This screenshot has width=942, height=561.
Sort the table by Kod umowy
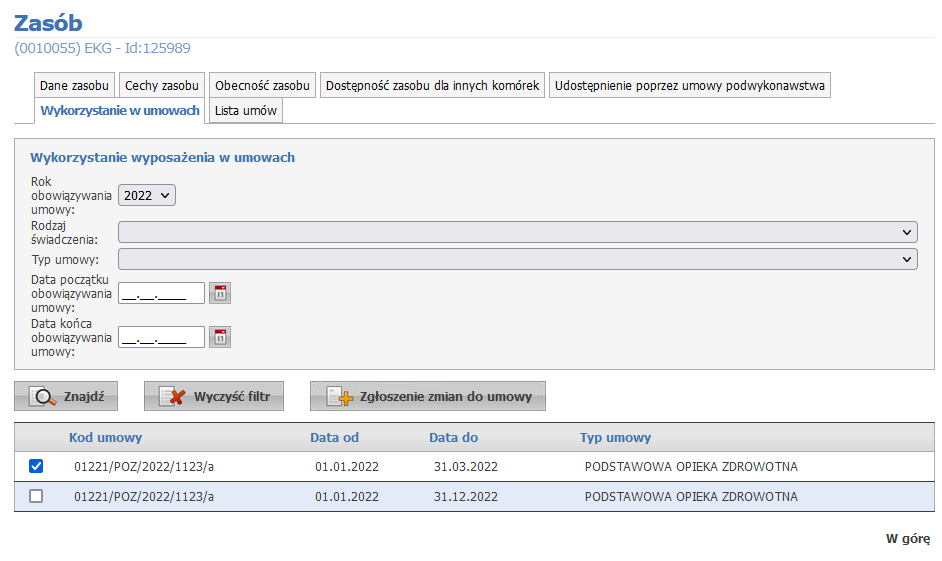coord(105,438)
